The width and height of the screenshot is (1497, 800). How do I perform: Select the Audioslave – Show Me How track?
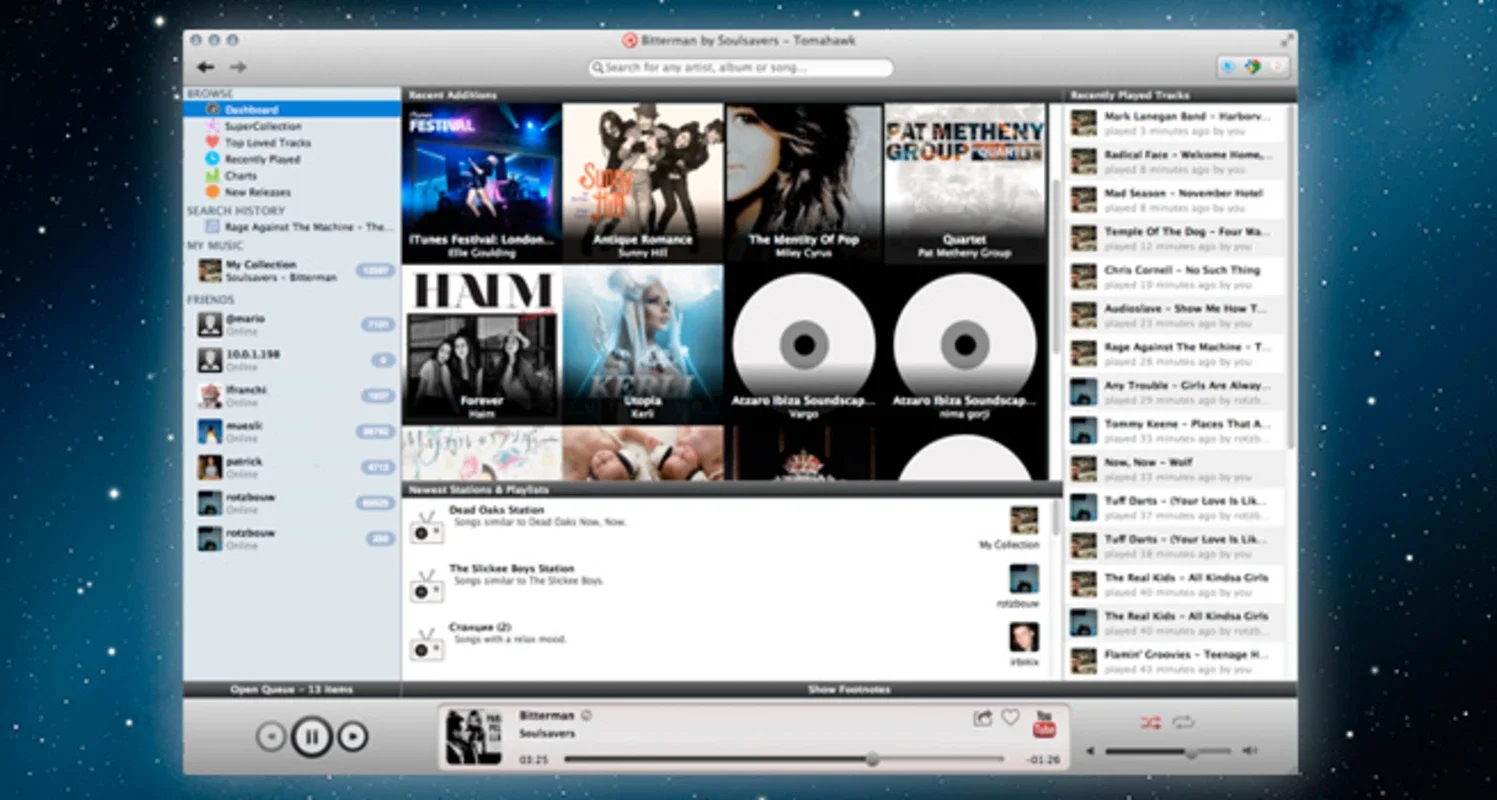[1176, 315]
